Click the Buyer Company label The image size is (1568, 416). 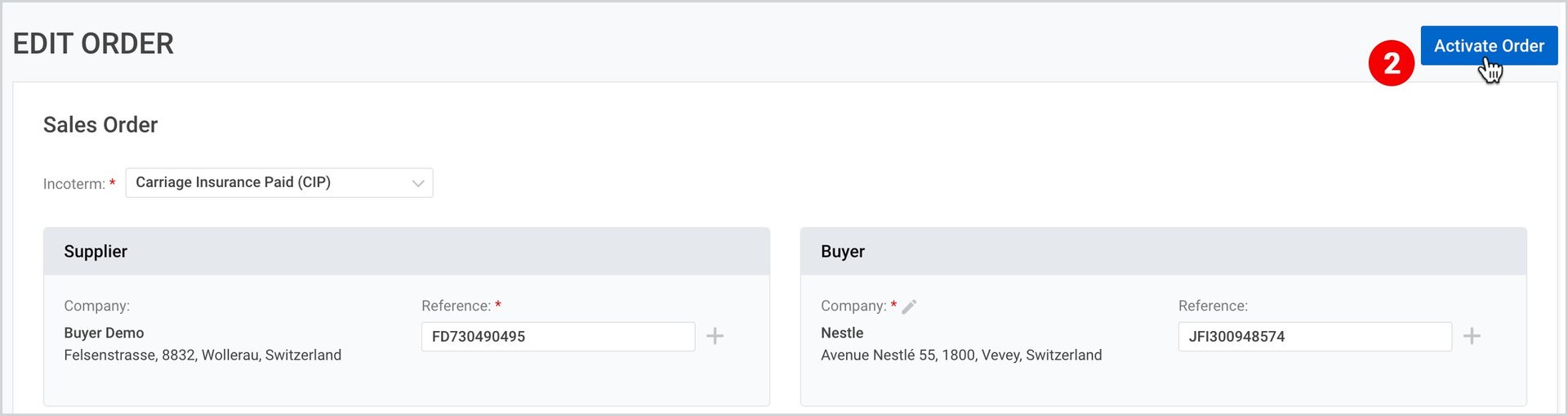click(x=853, y=306)
